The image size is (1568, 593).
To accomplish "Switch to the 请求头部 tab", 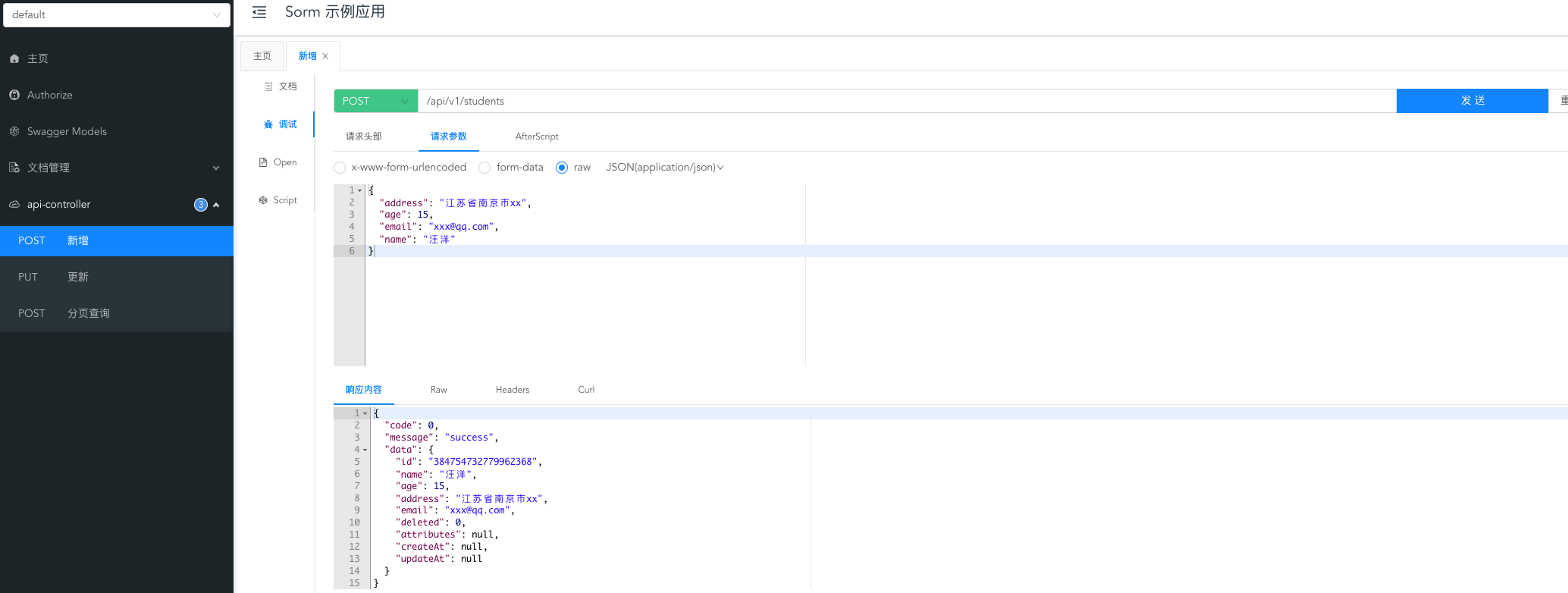I will tap(364, 136).
